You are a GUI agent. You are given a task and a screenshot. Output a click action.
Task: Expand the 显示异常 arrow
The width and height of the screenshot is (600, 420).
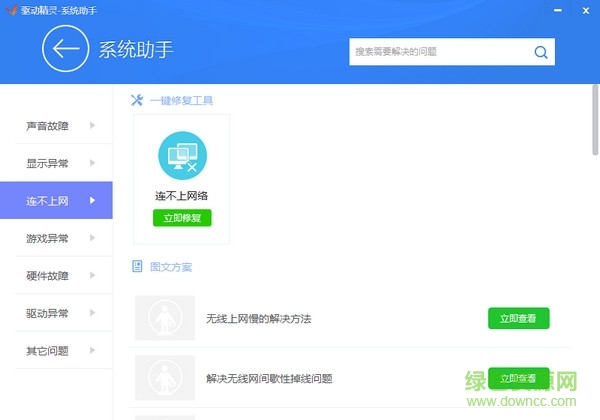point(92,163)
